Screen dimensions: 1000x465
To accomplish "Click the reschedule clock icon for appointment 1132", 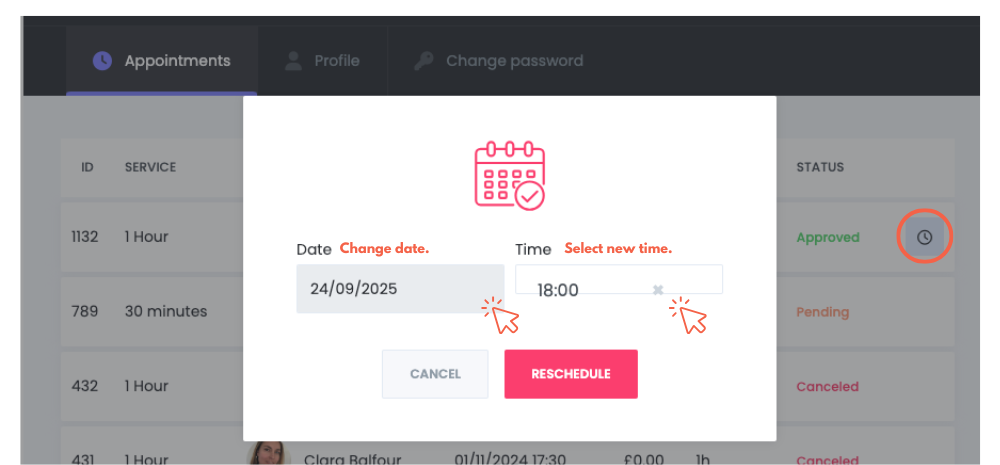I will point(924,237).
